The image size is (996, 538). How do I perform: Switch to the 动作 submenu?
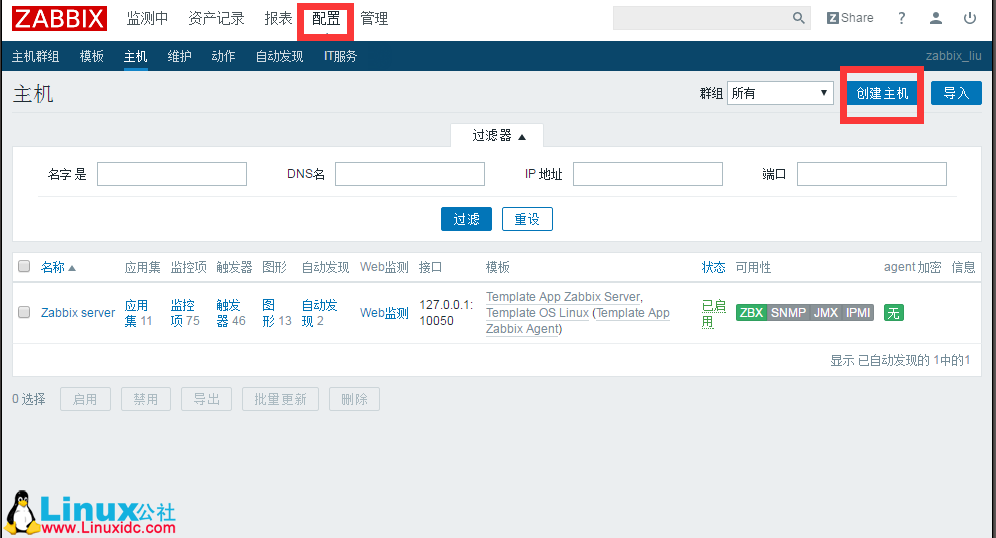223,56
